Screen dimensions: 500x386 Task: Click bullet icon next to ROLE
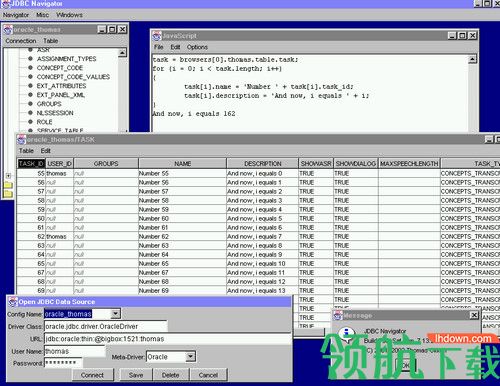(30, 121)
